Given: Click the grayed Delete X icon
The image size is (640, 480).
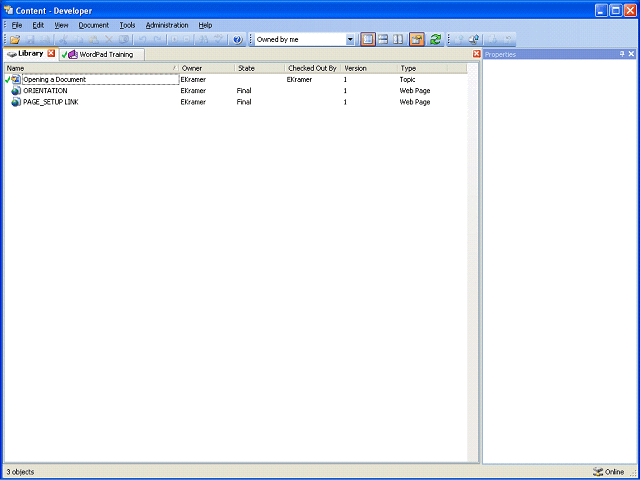Looking at the screenshot, I should (109, 40).
